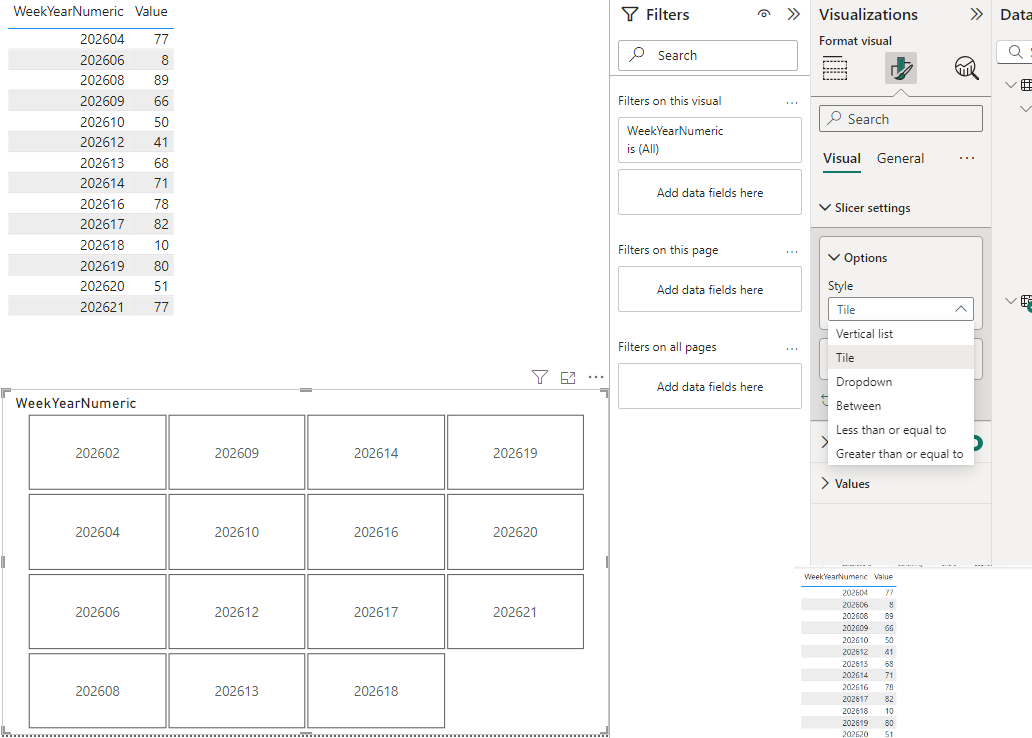Click table row 202608 with value 89
The height and width of the screenshot is (738, 1032).
(91, 80)
